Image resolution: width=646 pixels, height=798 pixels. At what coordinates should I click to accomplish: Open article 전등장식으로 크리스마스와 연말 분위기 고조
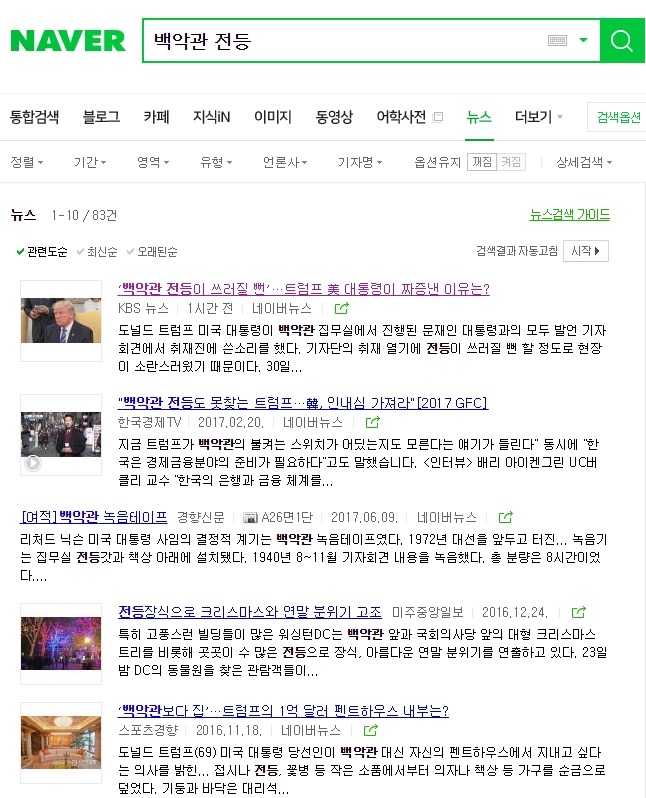click(x=249, y=612)
